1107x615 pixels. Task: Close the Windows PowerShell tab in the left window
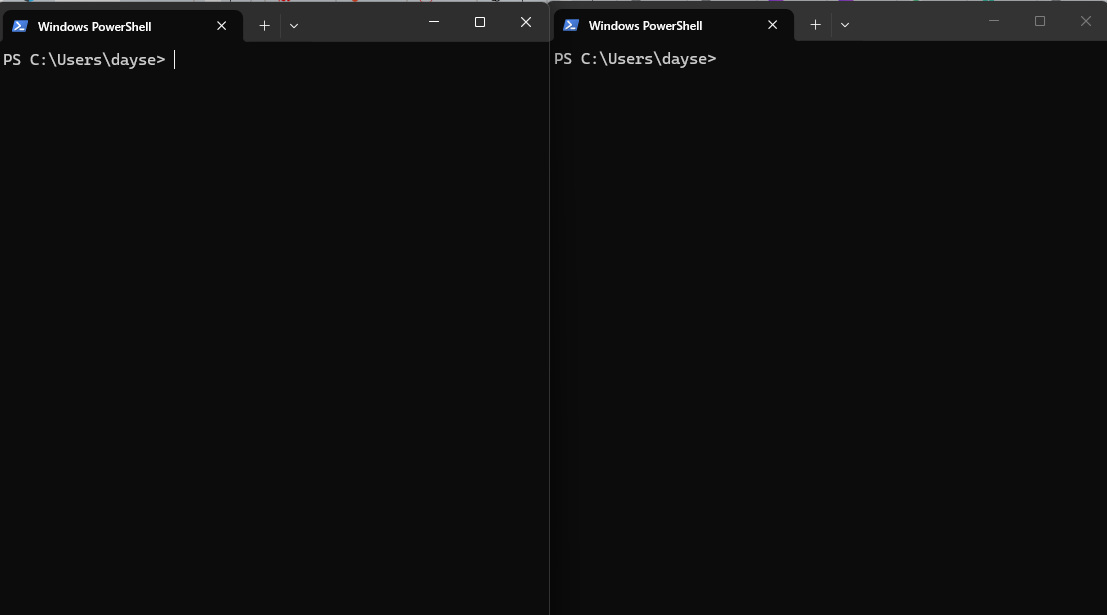click(222, 26)
